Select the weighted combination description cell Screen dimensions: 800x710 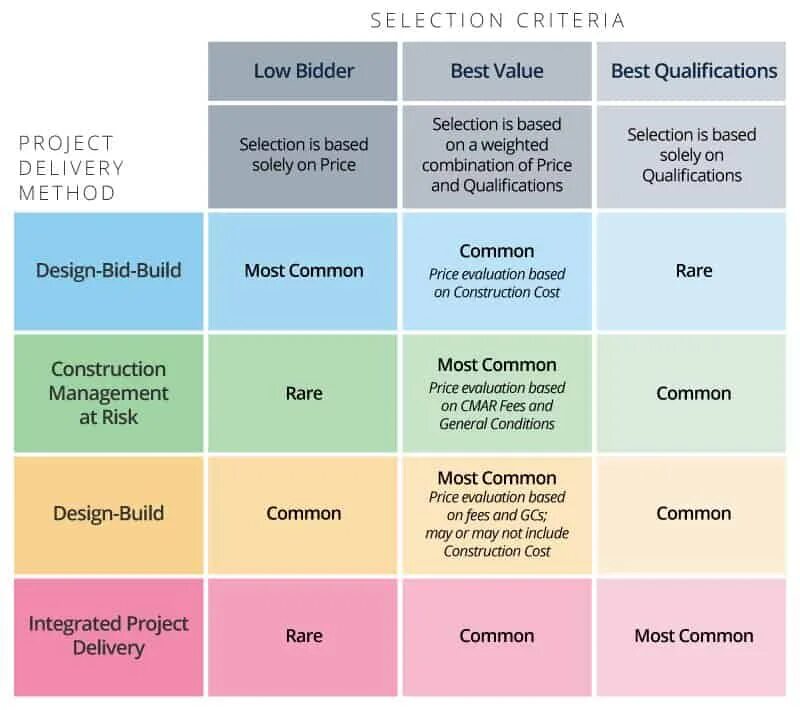[497, 155]
